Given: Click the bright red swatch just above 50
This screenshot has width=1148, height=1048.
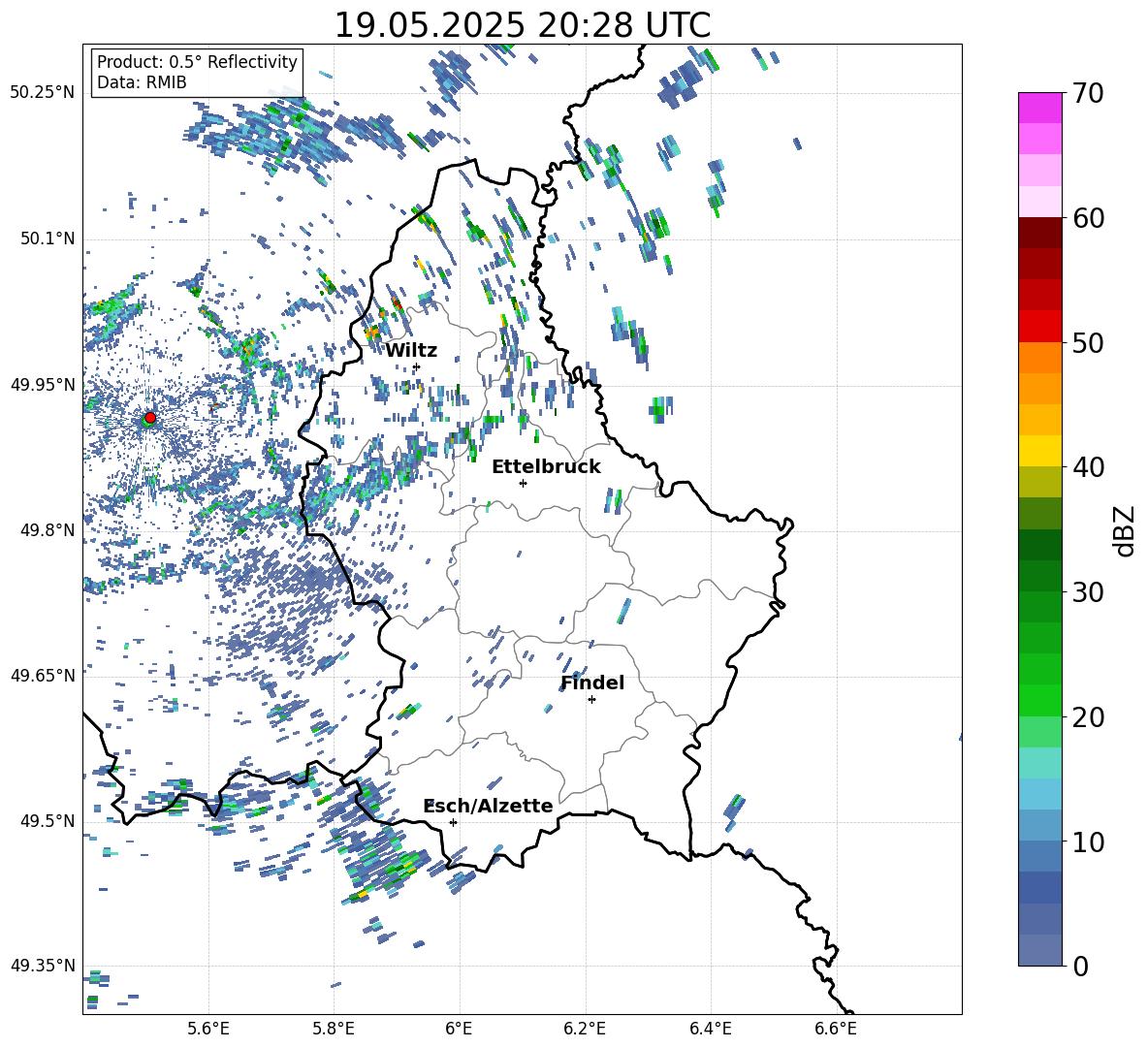Looking at the screenshot, I should pyautogui.click(x=1039, y=327).
